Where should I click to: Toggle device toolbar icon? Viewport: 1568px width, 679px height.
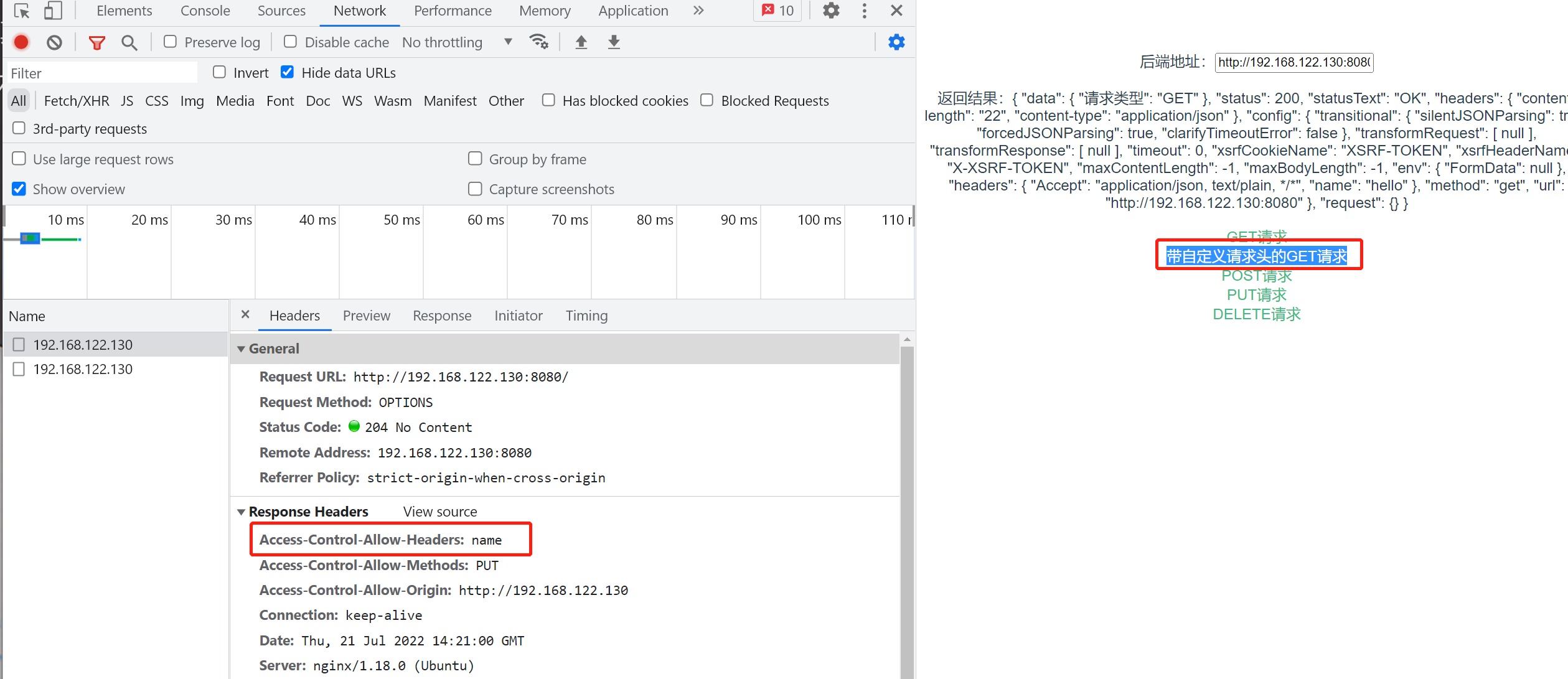click(54, 11)
